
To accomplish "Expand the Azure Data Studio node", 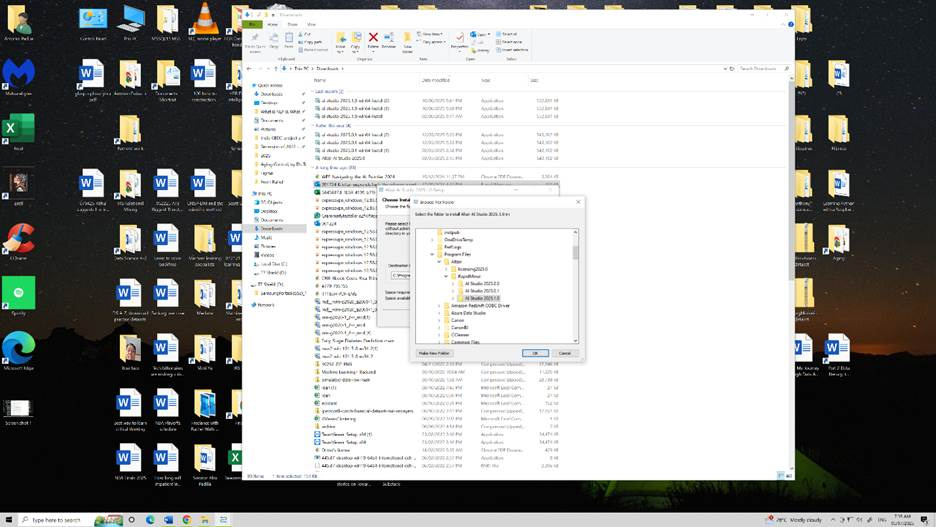I will click(439, 313).
